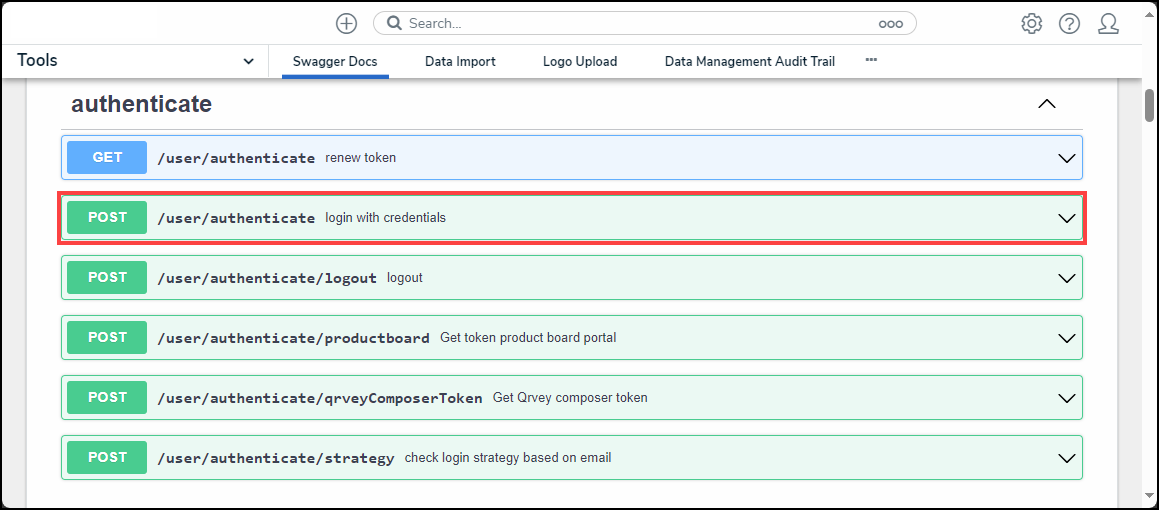Expand the logout endpoint chevron
Screen dimensions: 1159x510
coord(1067,278)
